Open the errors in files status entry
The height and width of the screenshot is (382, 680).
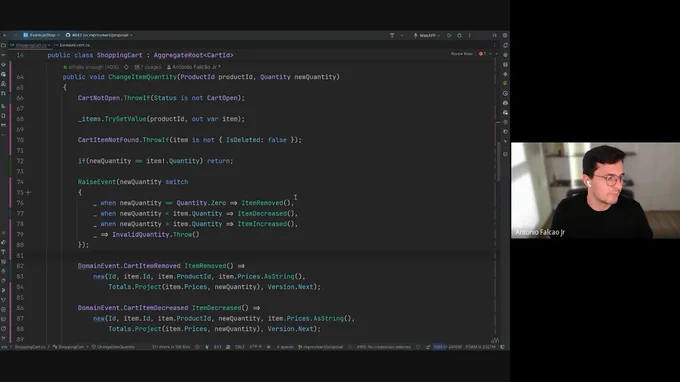[x=171, y=347]
